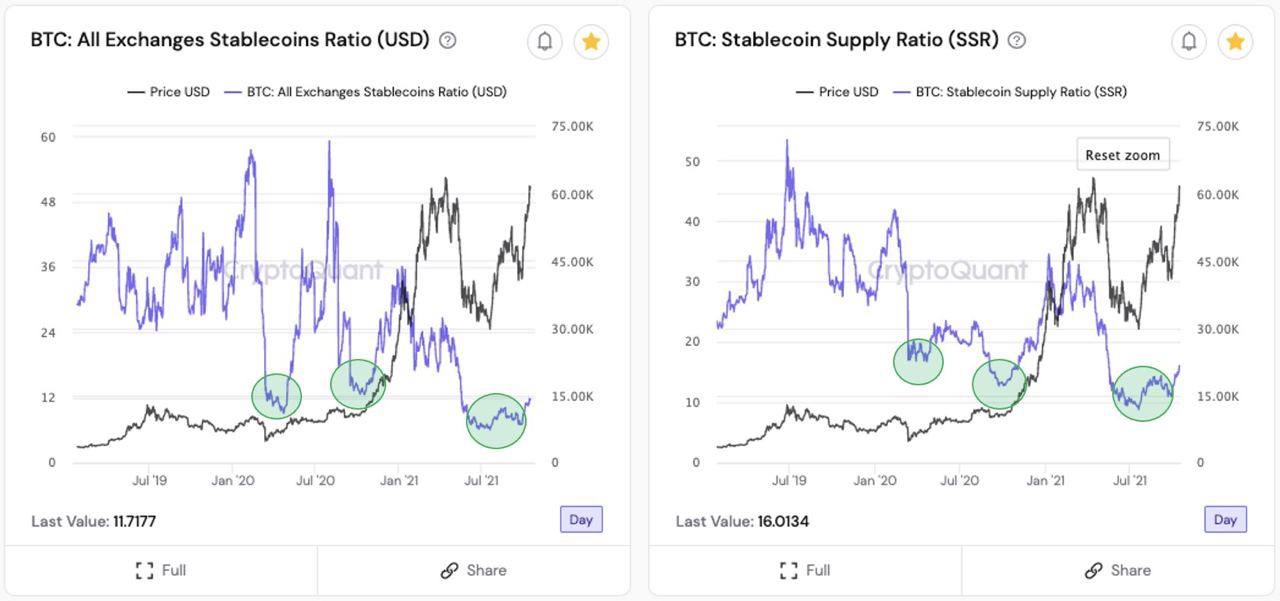Click the rightmost green circled region on left chart

pyautogui.click(x=496, y=420)
